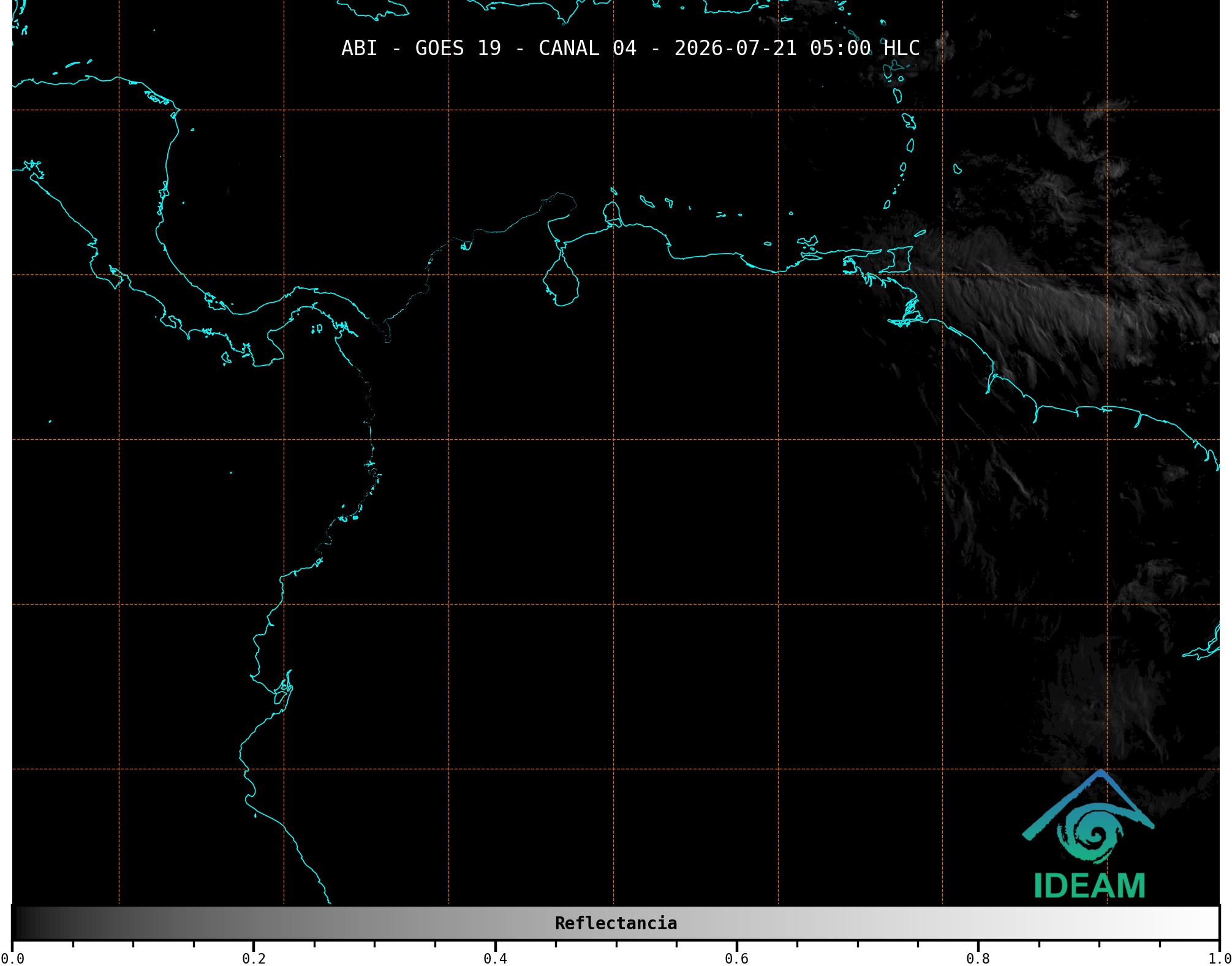Click the '0.4' colorbar tick label

click(495, 959)
